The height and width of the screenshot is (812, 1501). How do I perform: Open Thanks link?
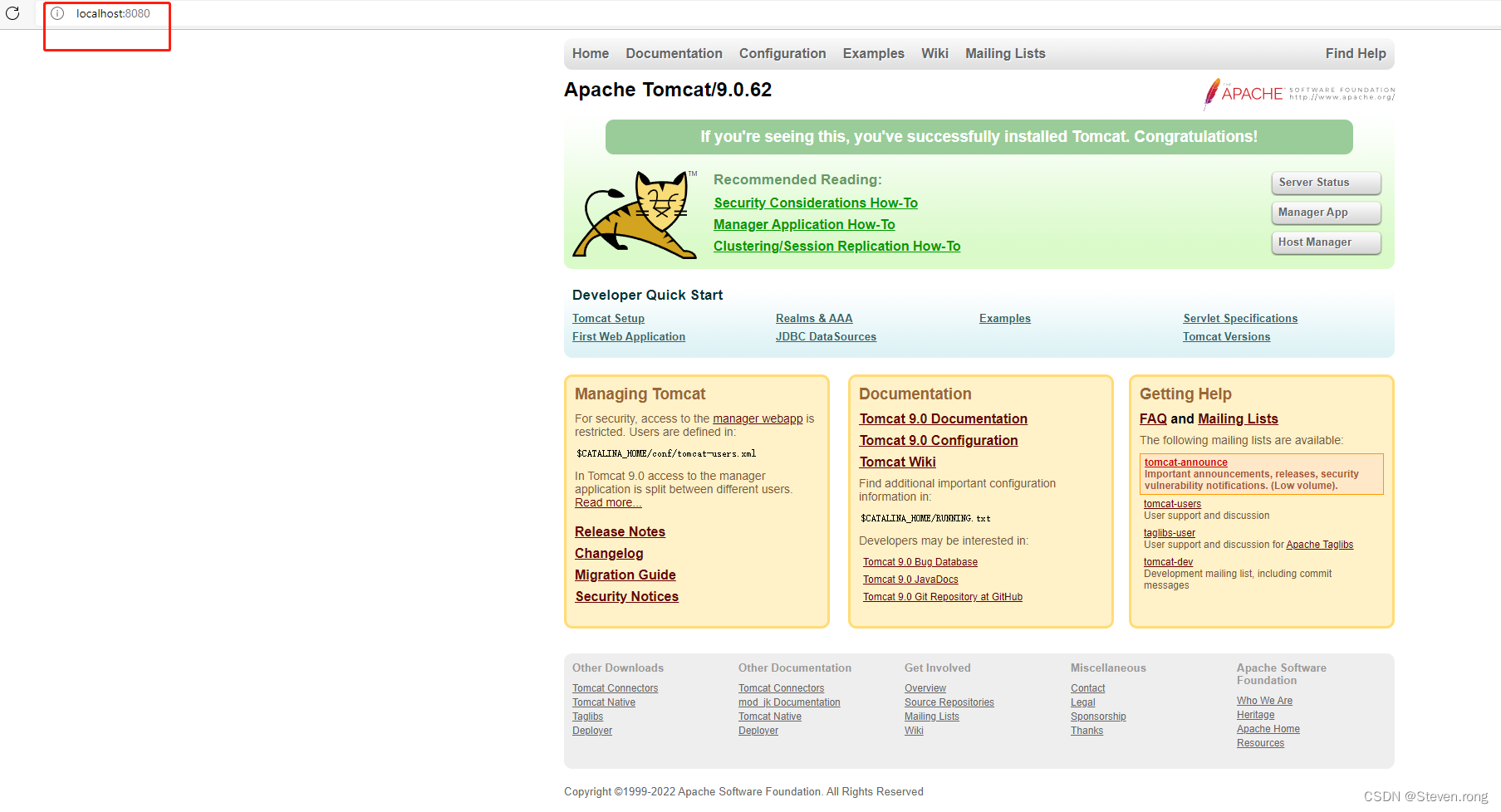click(1087, 731)
